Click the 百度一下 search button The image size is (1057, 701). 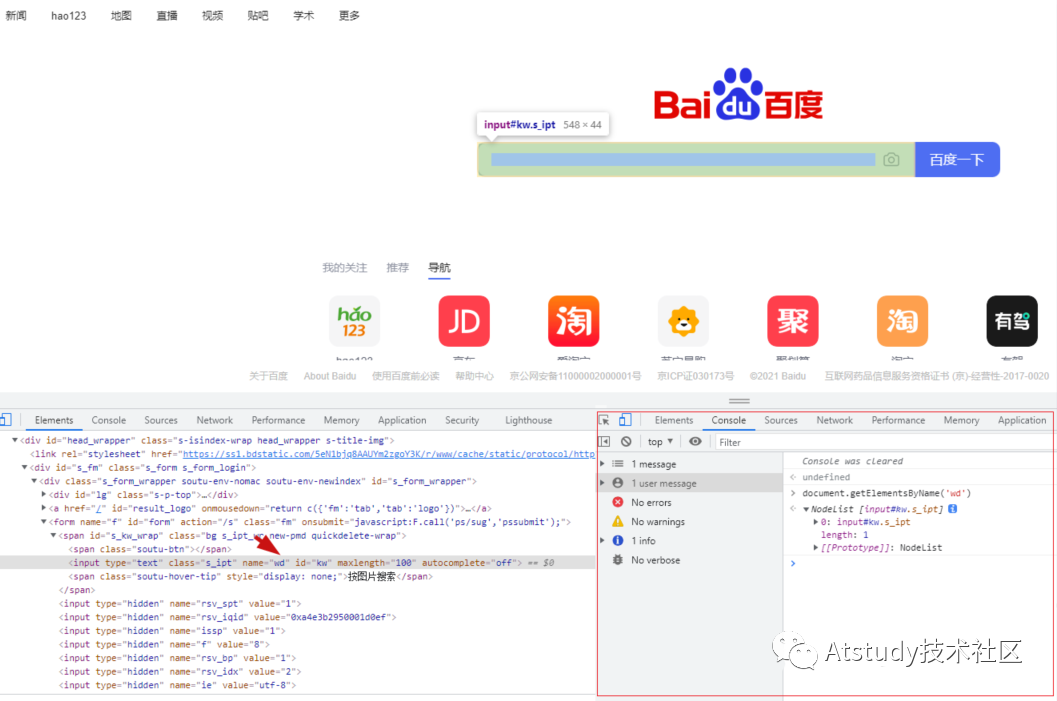(956, 159)
